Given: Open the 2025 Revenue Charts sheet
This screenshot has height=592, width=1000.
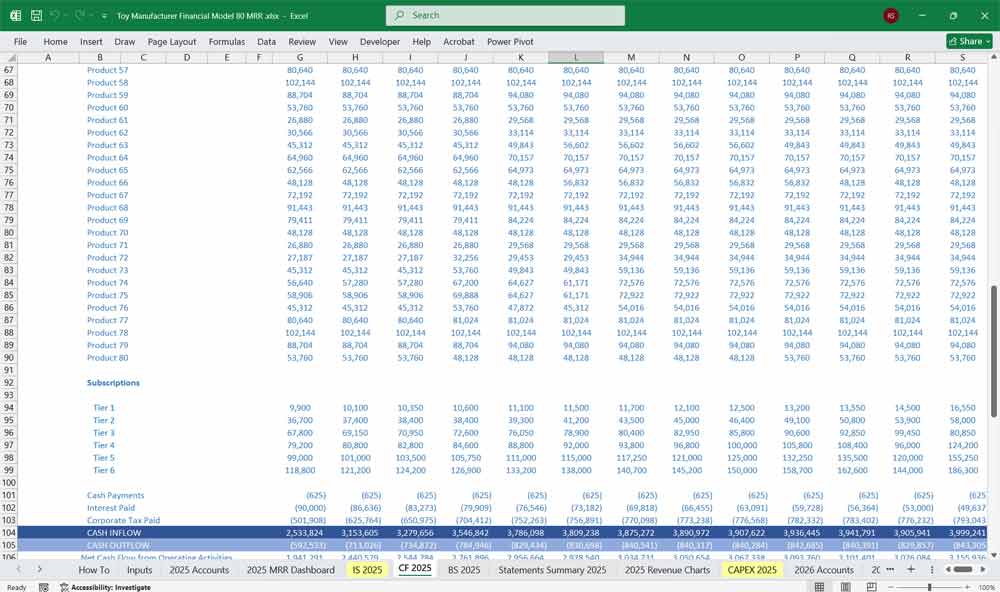Looking at the screenshot, I should (667, 570).
